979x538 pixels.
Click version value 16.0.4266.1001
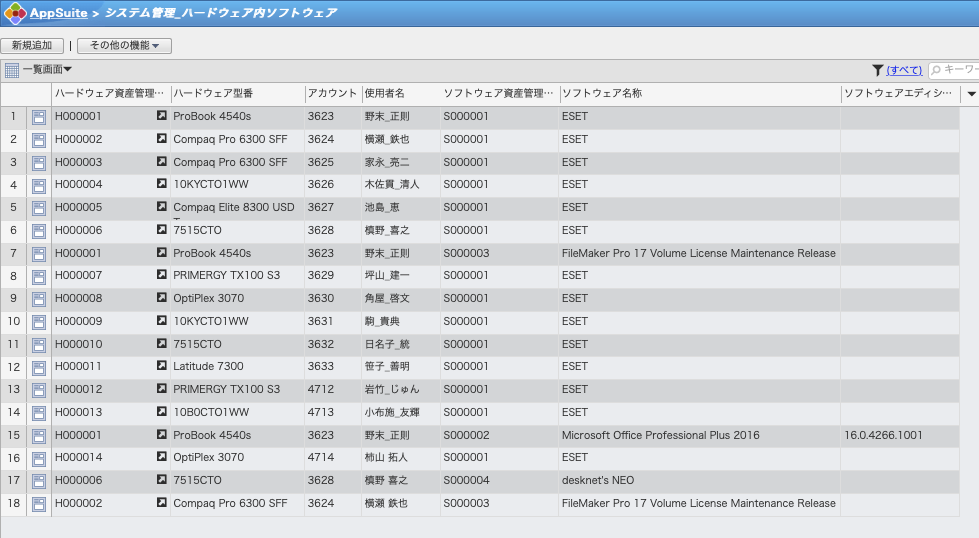883,435
